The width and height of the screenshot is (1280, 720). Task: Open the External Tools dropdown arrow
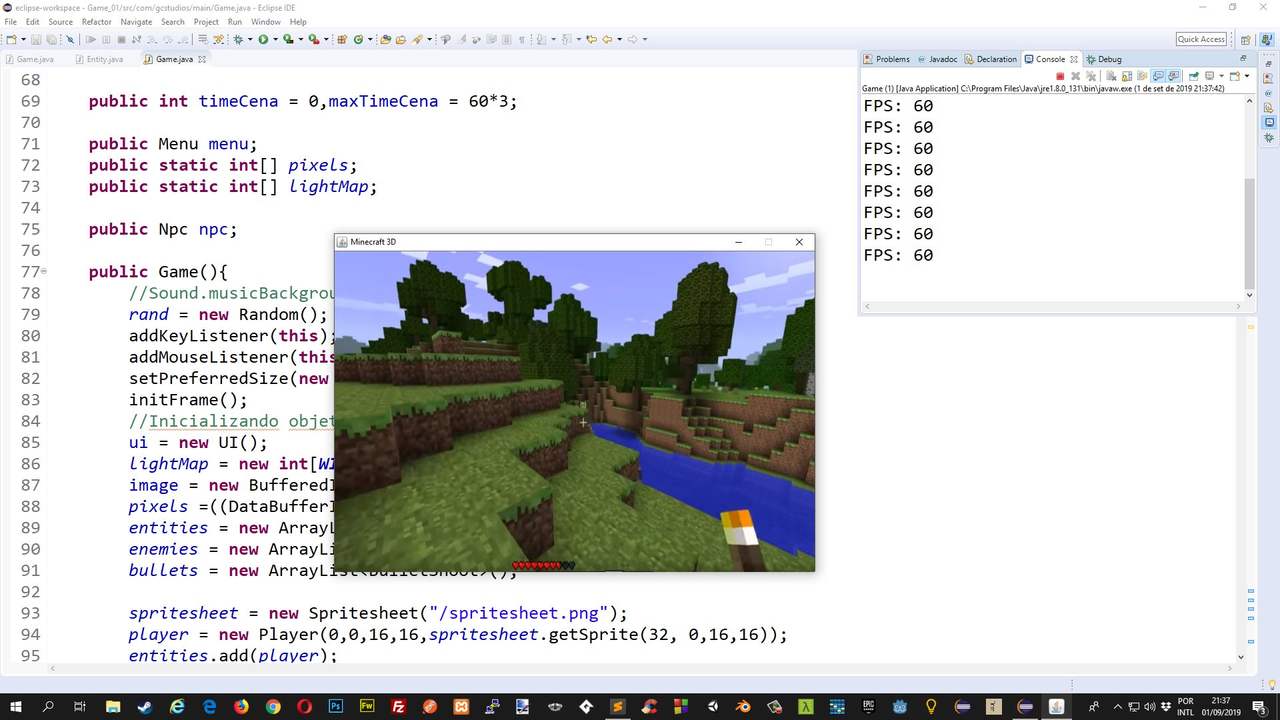[x=326, y=40]
